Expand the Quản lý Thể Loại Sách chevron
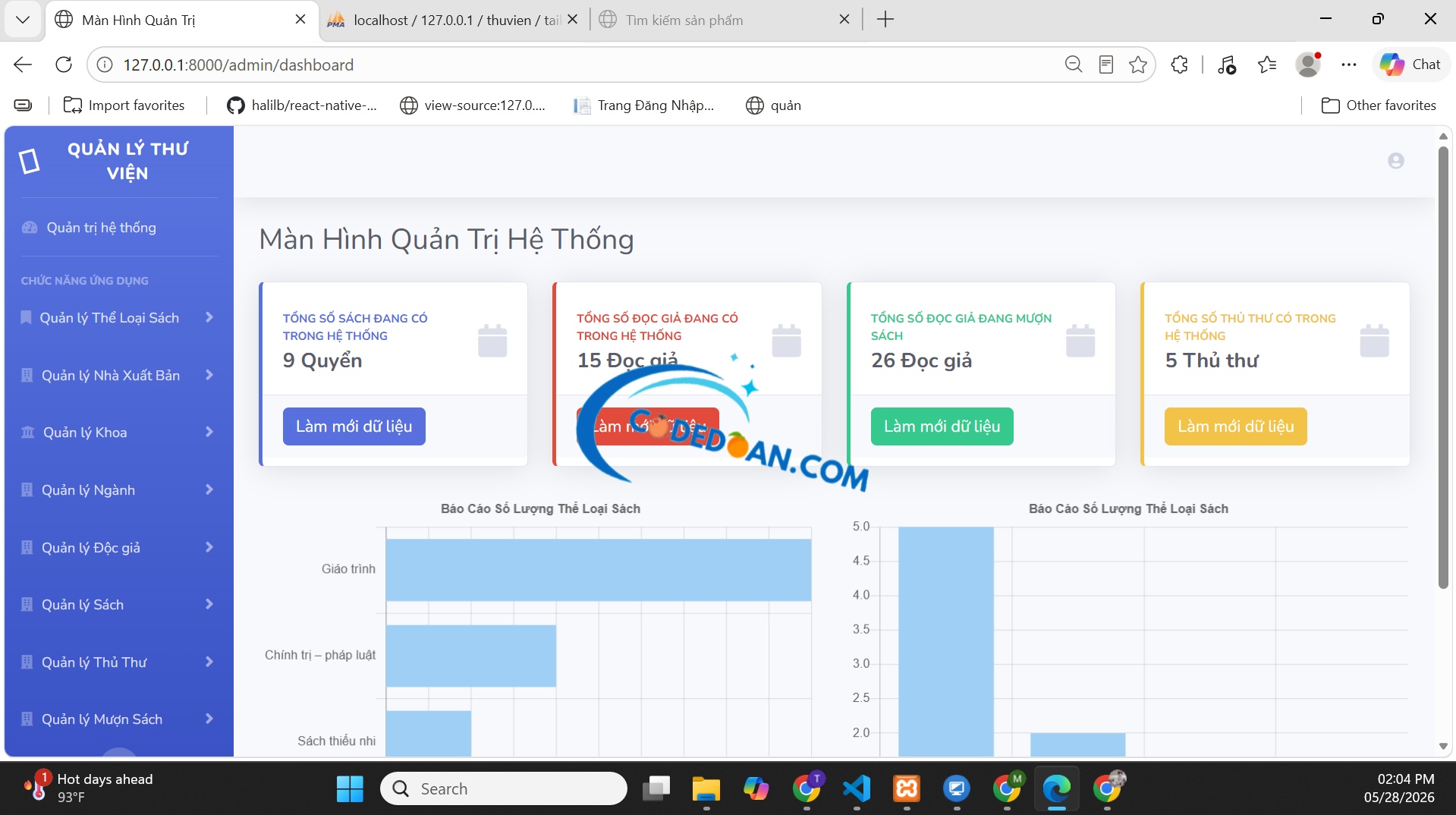 (x=209, y=317)
